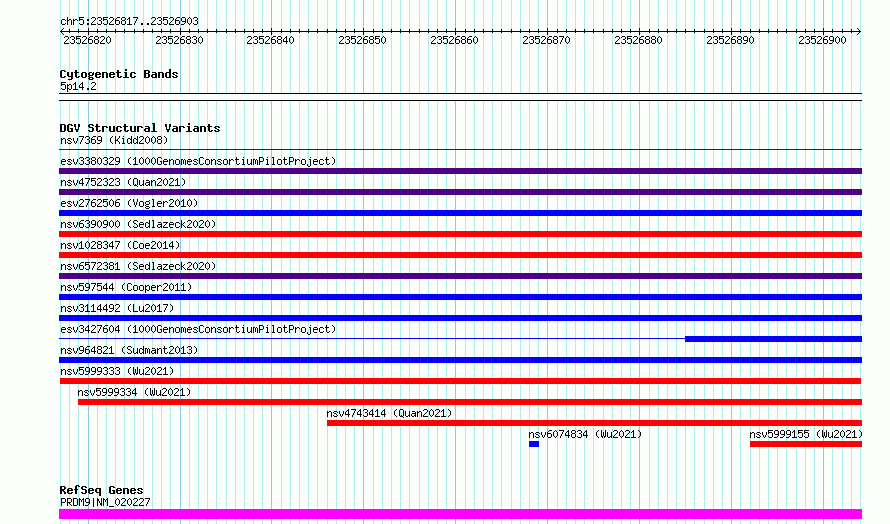The height and width of the screenshot is (524, 890).
Task: Click the blue bar of nsv597544
Action: click(x=460, y=297)
